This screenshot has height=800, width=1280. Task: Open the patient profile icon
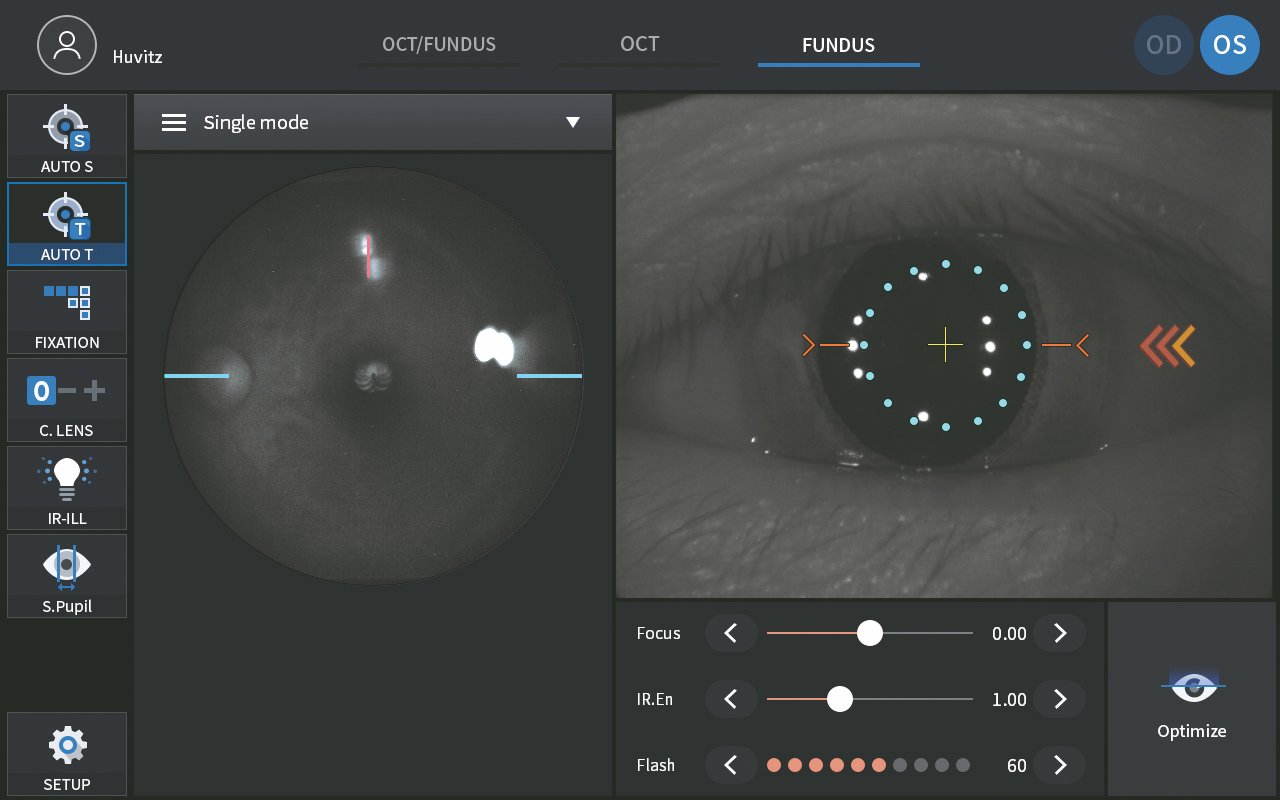67,45
